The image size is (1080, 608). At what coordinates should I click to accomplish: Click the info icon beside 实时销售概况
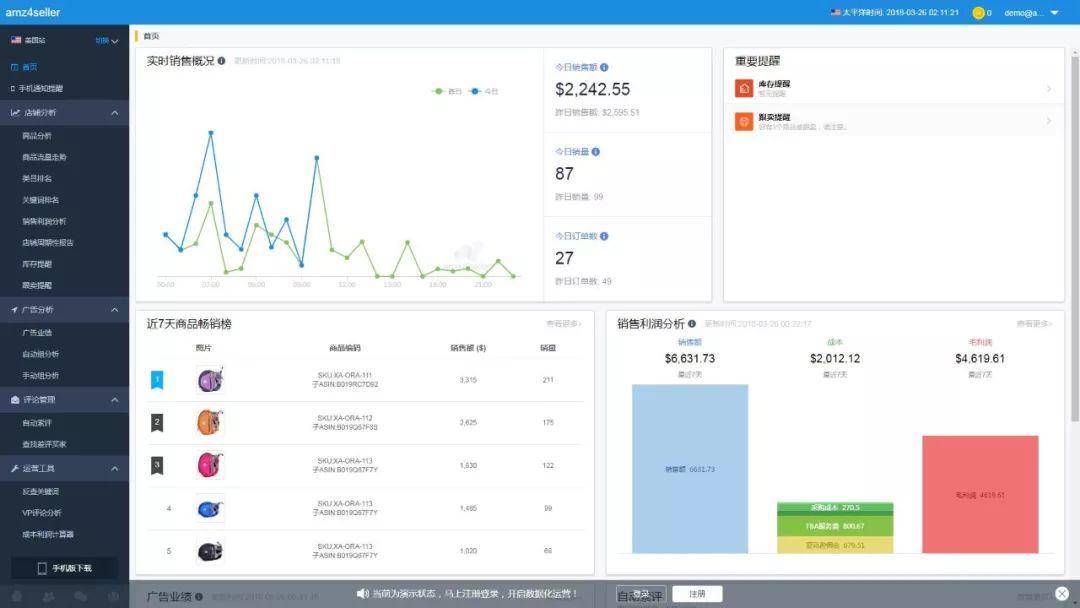point(221,61)
